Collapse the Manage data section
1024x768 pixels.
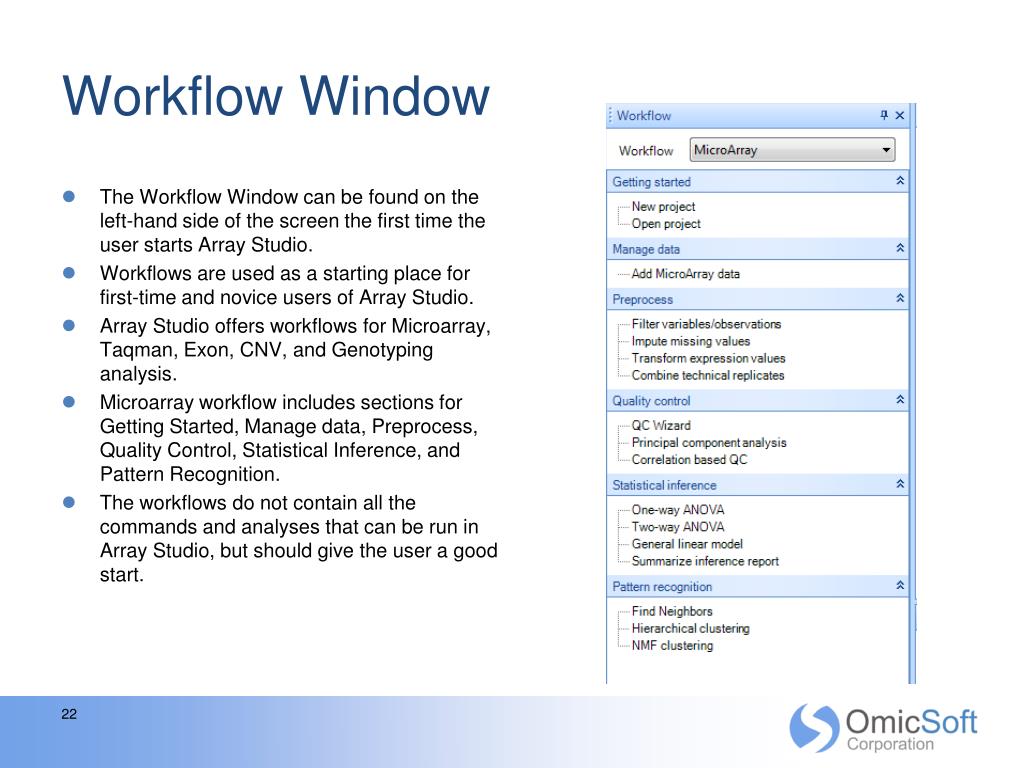[900, 248]
